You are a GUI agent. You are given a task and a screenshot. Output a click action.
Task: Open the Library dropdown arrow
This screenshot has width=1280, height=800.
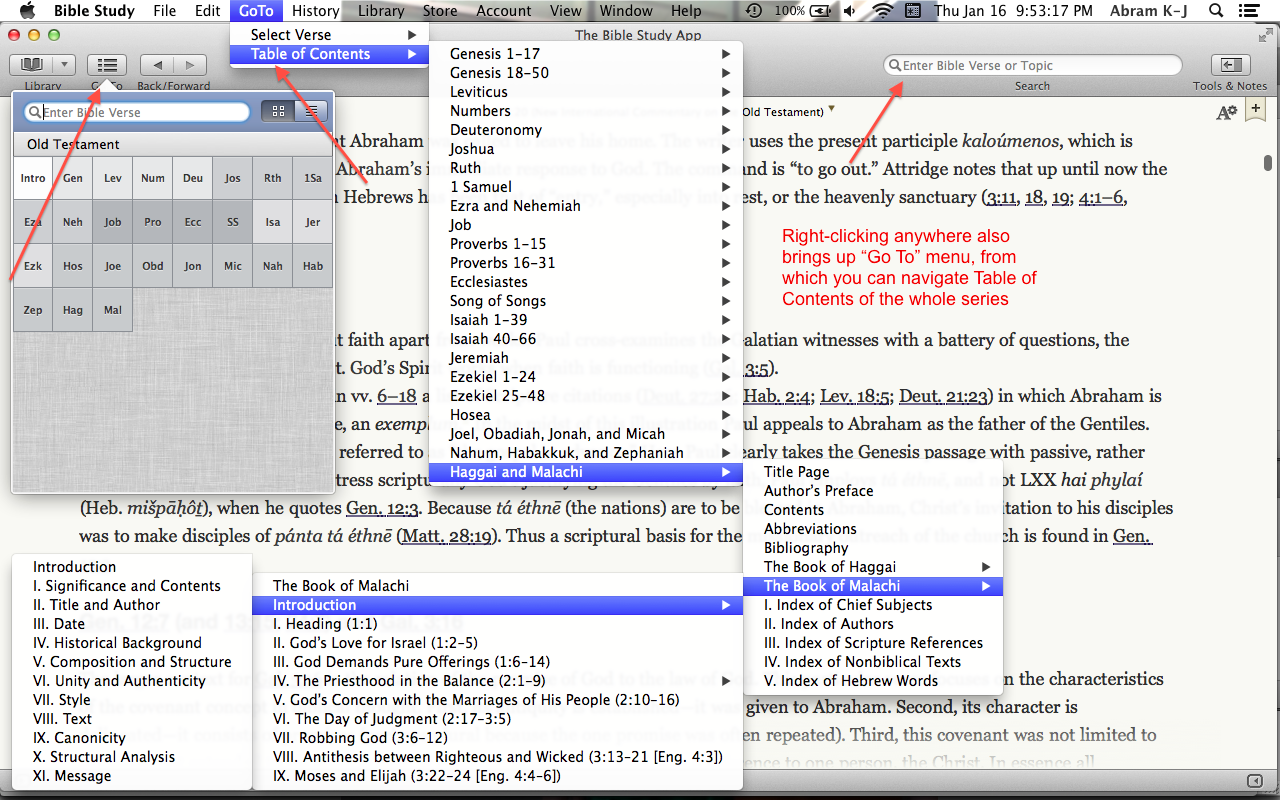(64, 65)
